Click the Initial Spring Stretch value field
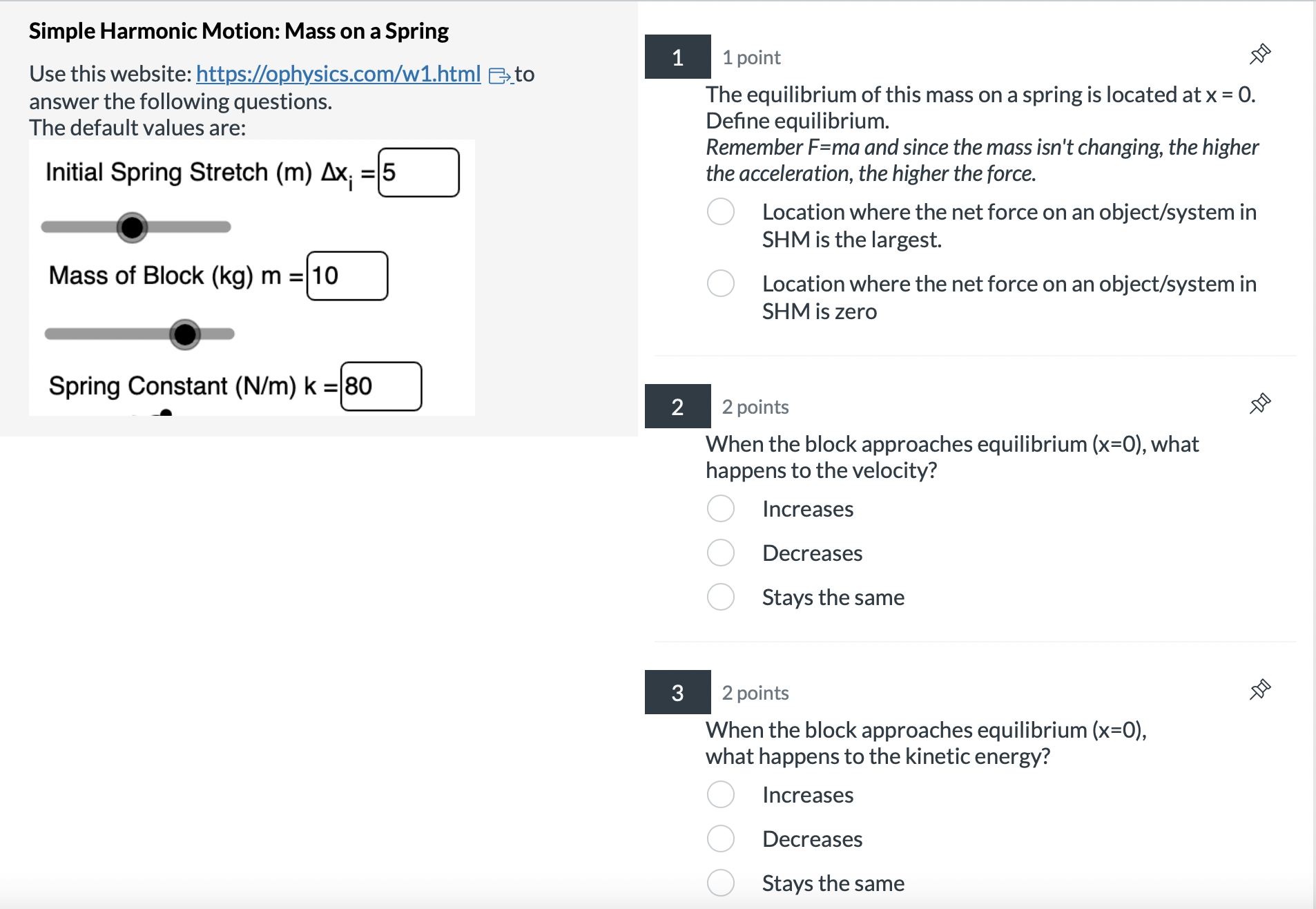1316x909 pixels. 418,171
